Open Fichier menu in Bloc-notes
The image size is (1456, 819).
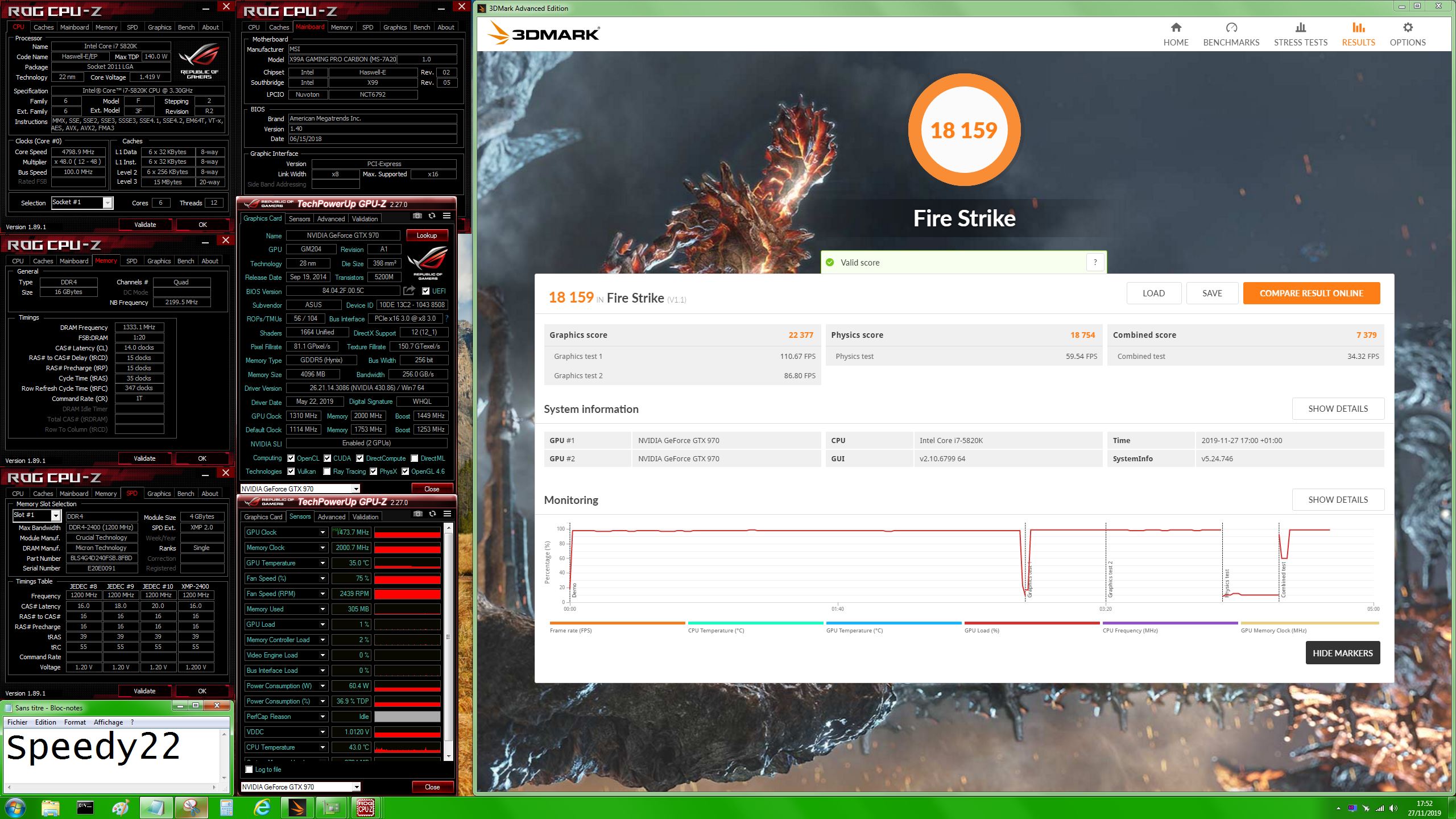(17, 722)
